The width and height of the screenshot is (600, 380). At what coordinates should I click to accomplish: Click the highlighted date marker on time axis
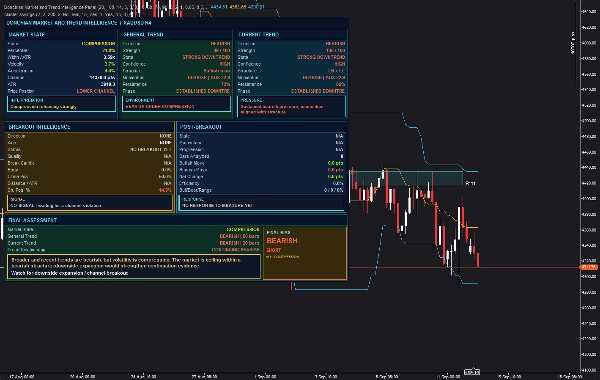pos(472,372)
